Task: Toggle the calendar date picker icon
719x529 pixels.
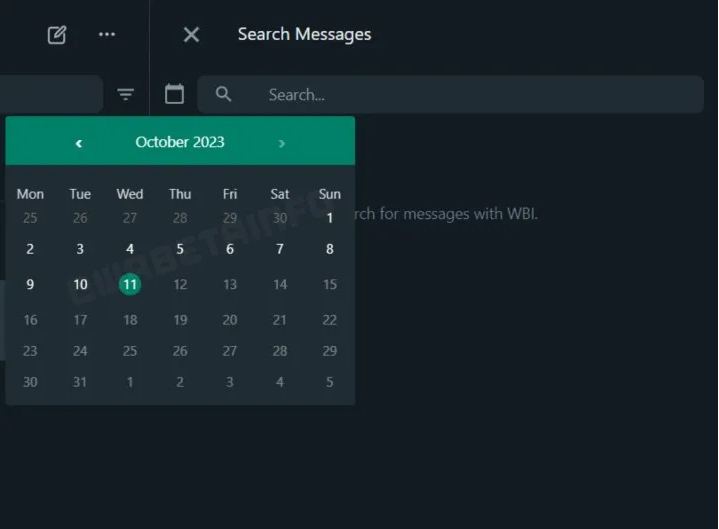Action: [x=174, y=94]
